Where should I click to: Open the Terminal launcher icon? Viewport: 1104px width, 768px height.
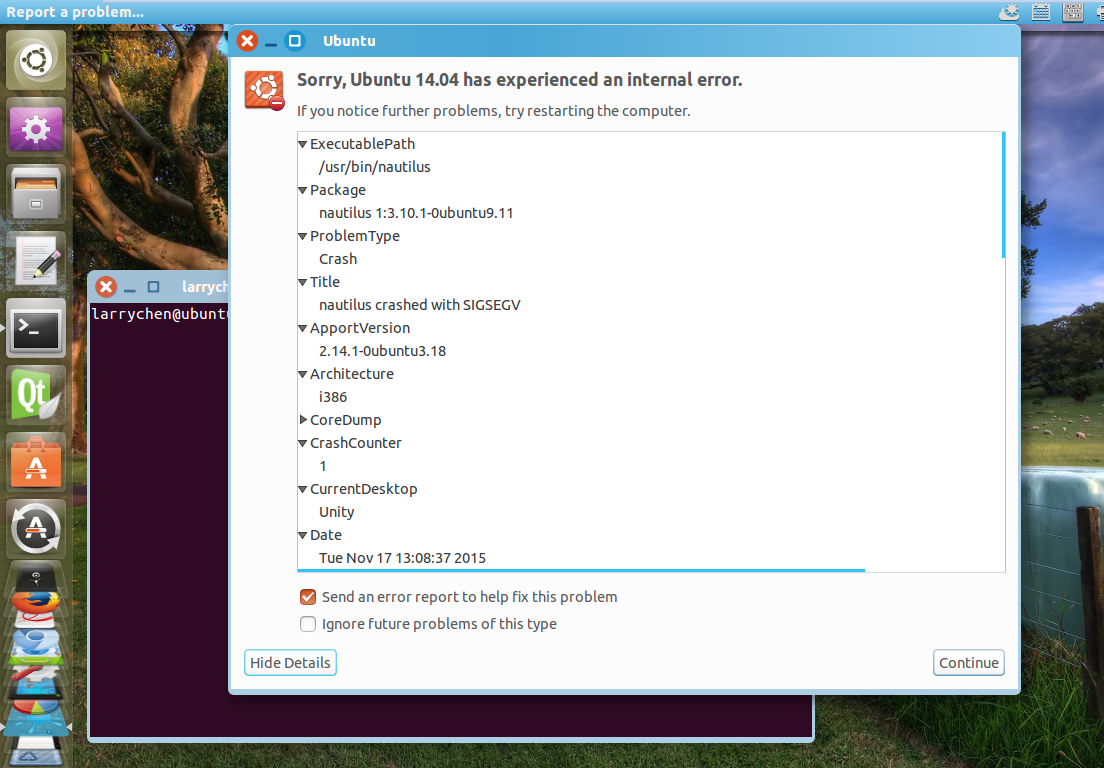point(36,328)
